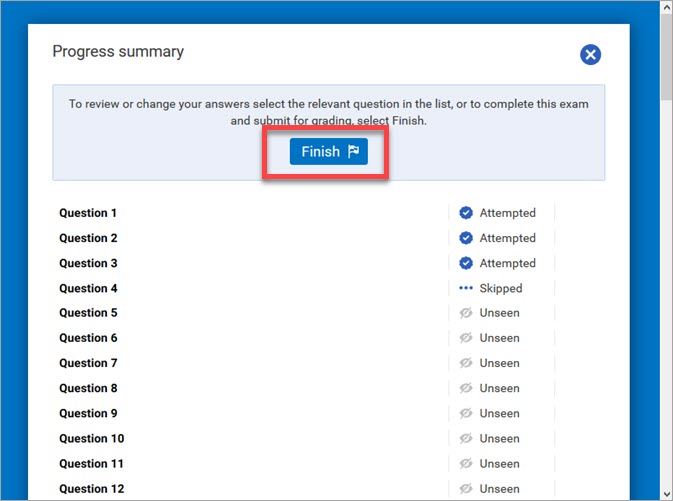The image size is (673, 501).
Task: Click the Unseen eye icon for Question 8
Action: (466, 388)
